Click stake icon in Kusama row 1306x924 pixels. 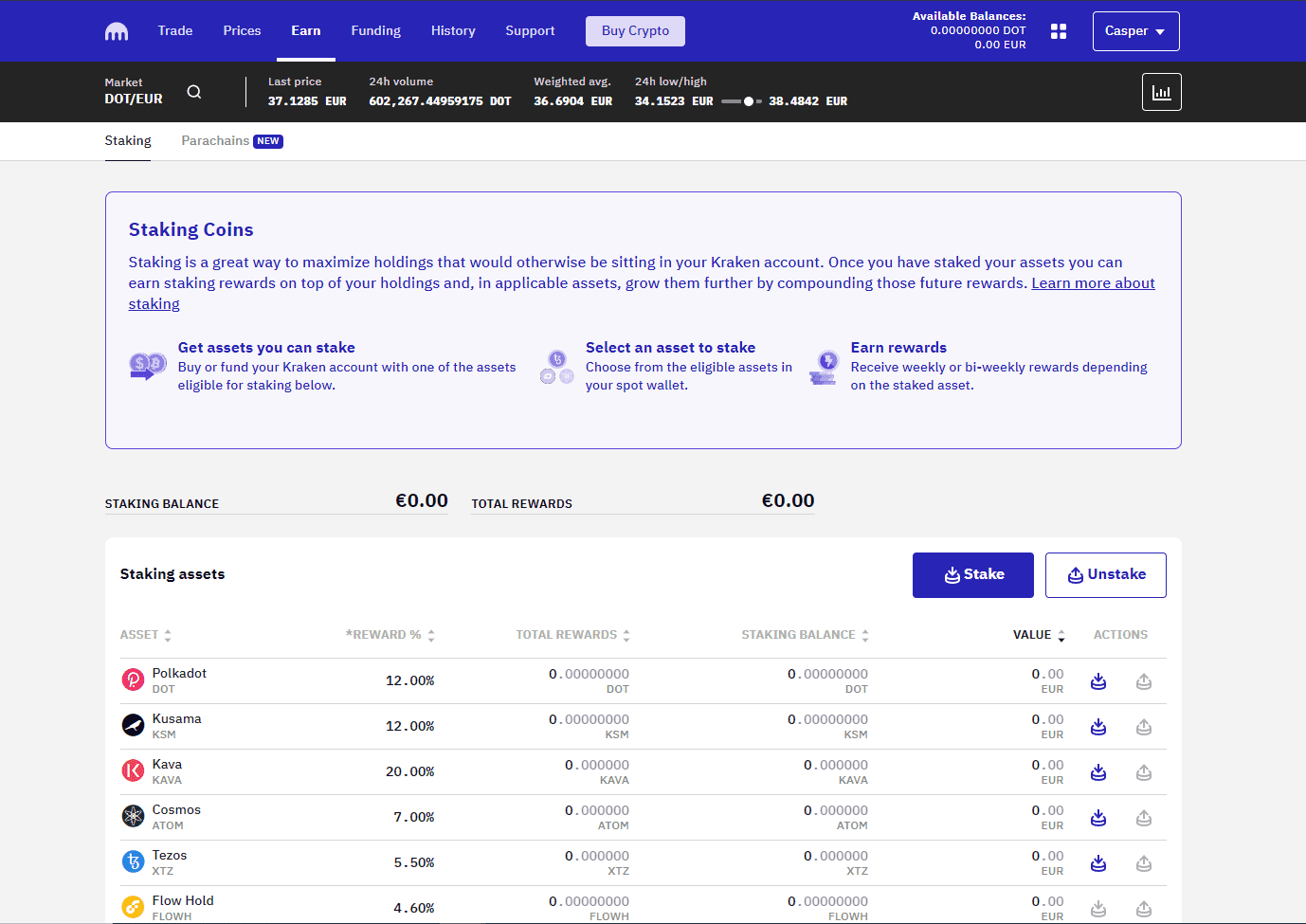coord(1098,727)
